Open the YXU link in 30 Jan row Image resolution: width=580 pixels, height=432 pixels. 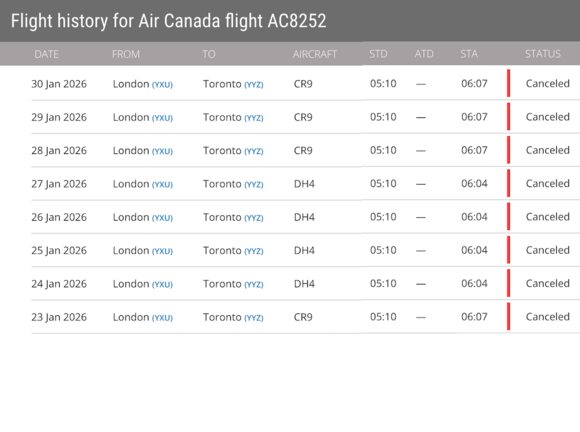pos(162,85)
